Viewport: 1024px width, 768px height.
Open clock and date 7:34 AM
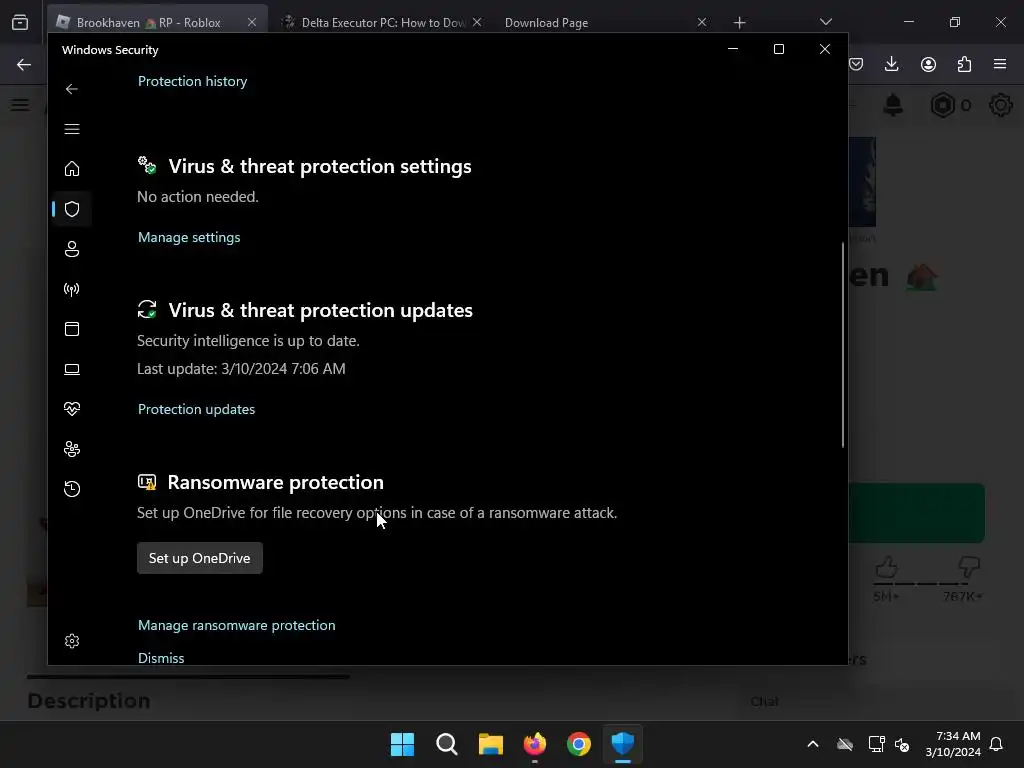pyautogui.click(x=953, y=744)
